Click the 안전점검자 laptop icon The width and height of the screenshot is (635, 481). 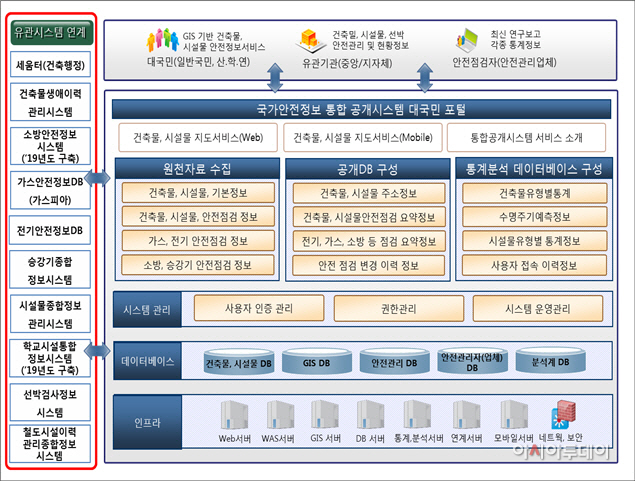(x=468, y=40)
